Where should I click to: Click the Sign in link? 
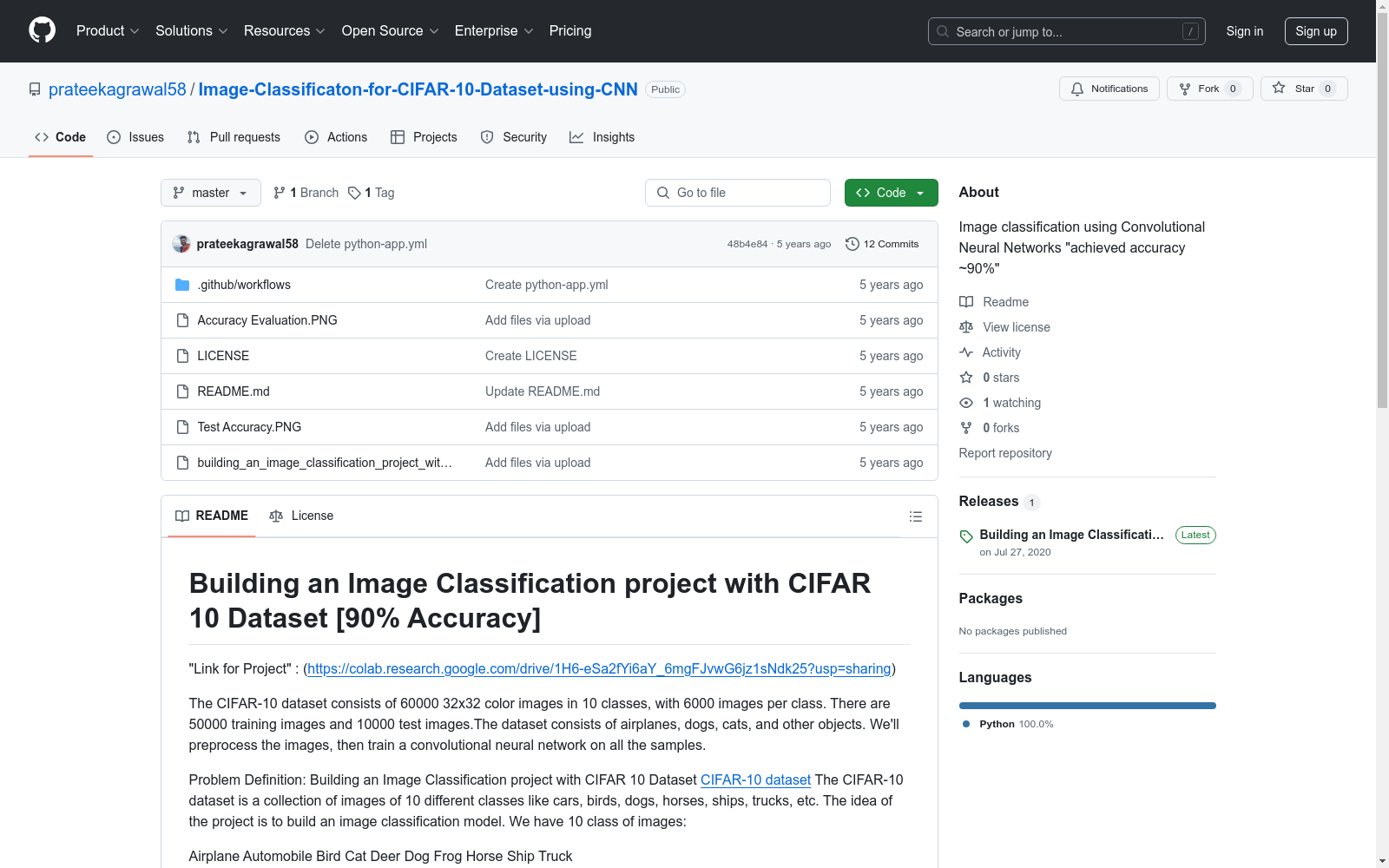1245,31
